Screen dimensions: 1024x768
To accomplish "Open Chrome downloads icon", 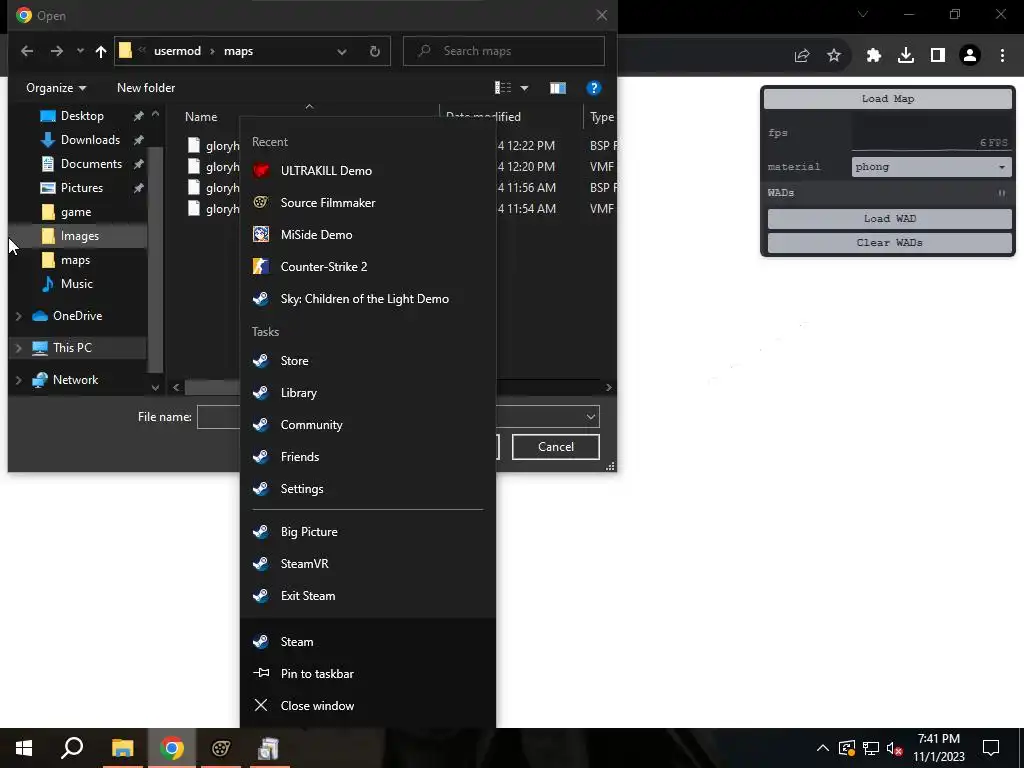I will click(906, 56).
